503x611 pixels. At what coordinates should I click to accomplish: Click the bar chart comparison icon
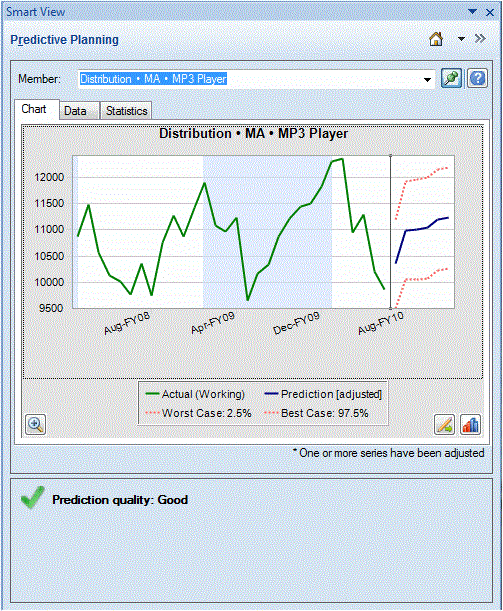pyautogui.click(x=470, y=424)
